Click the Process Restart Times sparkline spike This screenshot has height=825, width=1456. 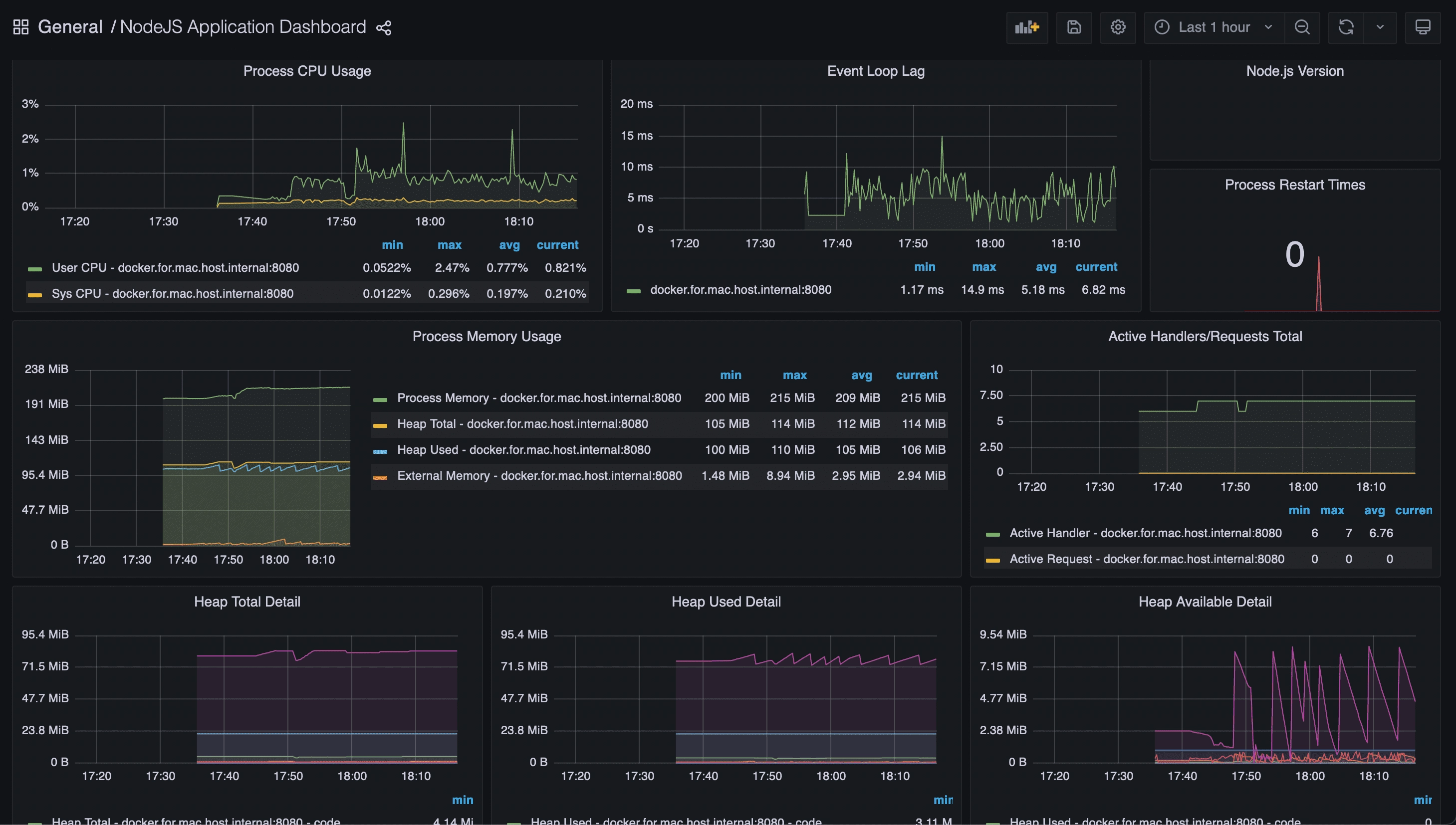(x=1319, y=284)
